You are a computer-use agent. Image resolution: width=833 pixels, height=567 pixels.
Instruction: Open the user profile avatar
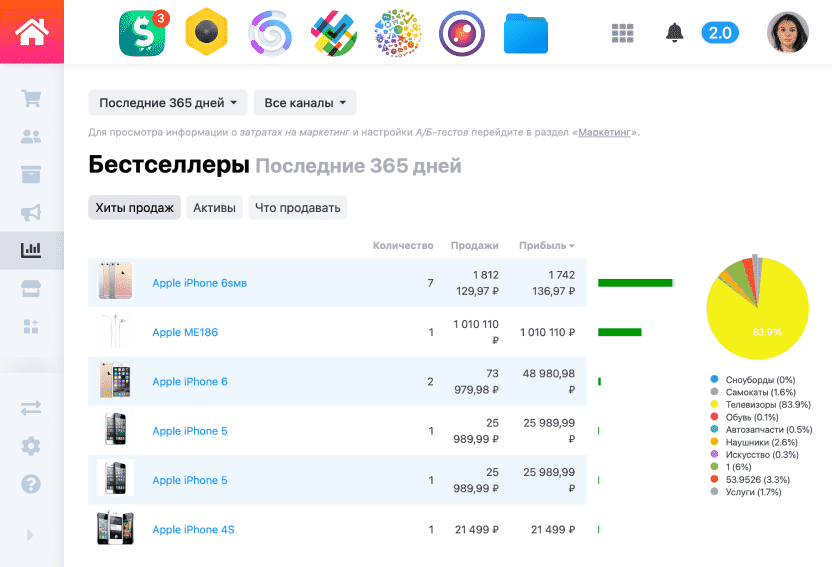[788, 32]
